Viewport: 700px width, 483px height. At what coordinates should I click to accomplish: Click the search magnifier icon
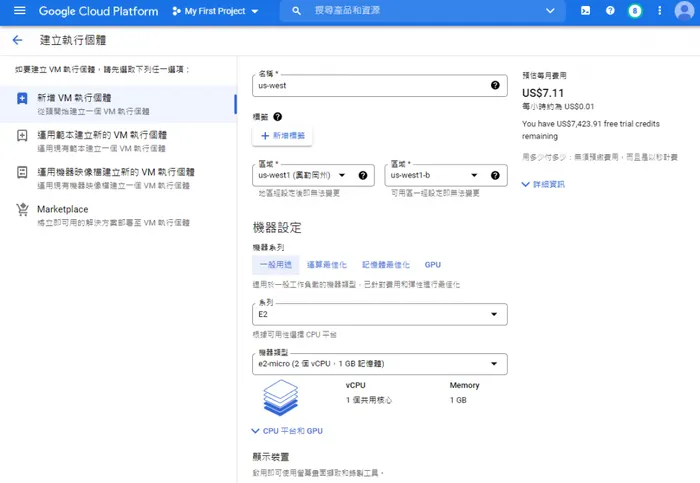(296, 11)
